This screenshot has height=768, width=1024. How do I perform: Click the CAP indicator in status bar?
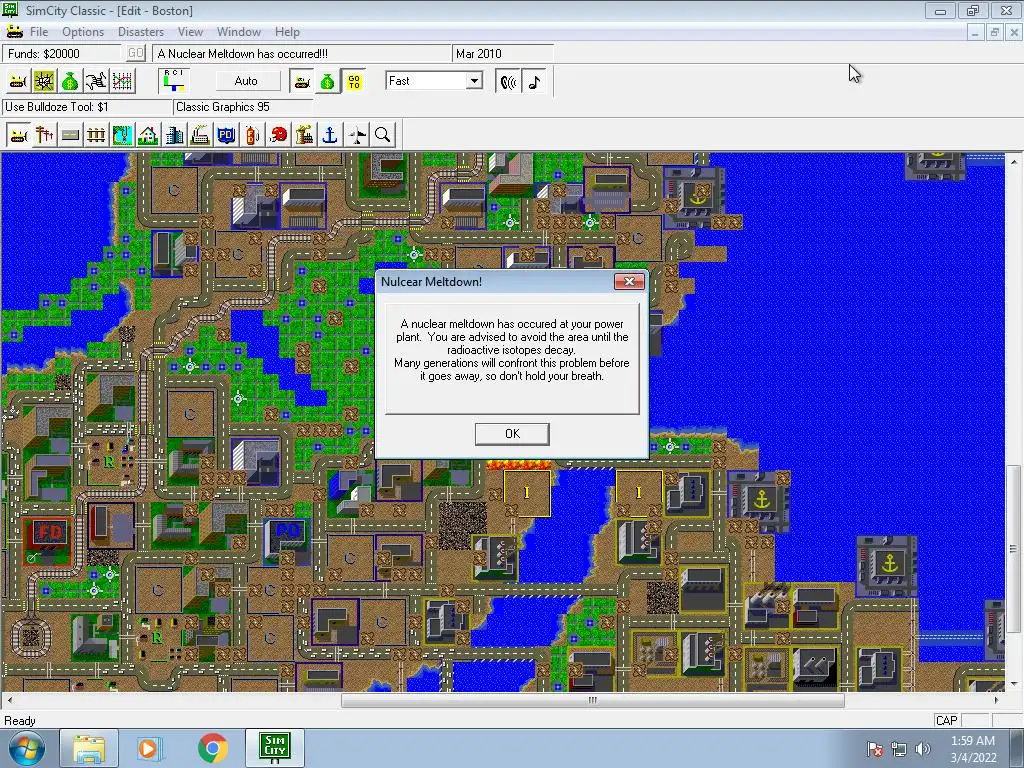click(946, 720)
